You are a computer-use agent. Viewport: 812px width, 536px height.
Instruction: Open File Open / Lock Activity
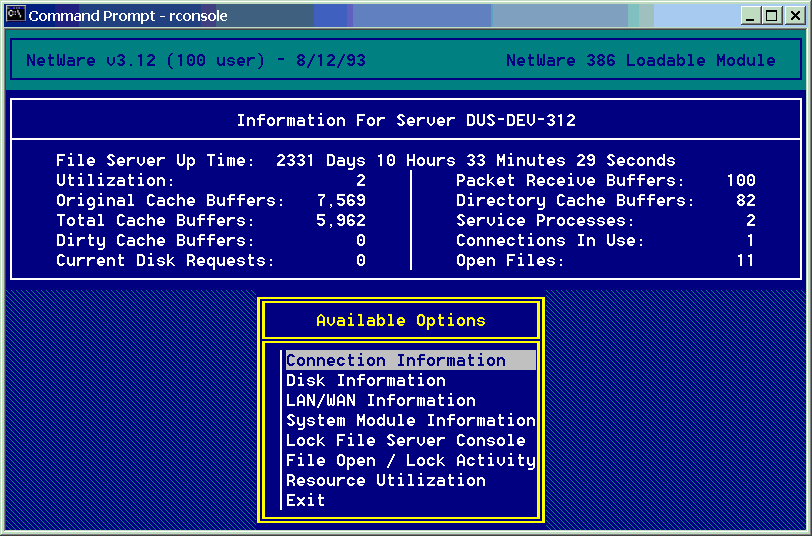tap(411, 460)
